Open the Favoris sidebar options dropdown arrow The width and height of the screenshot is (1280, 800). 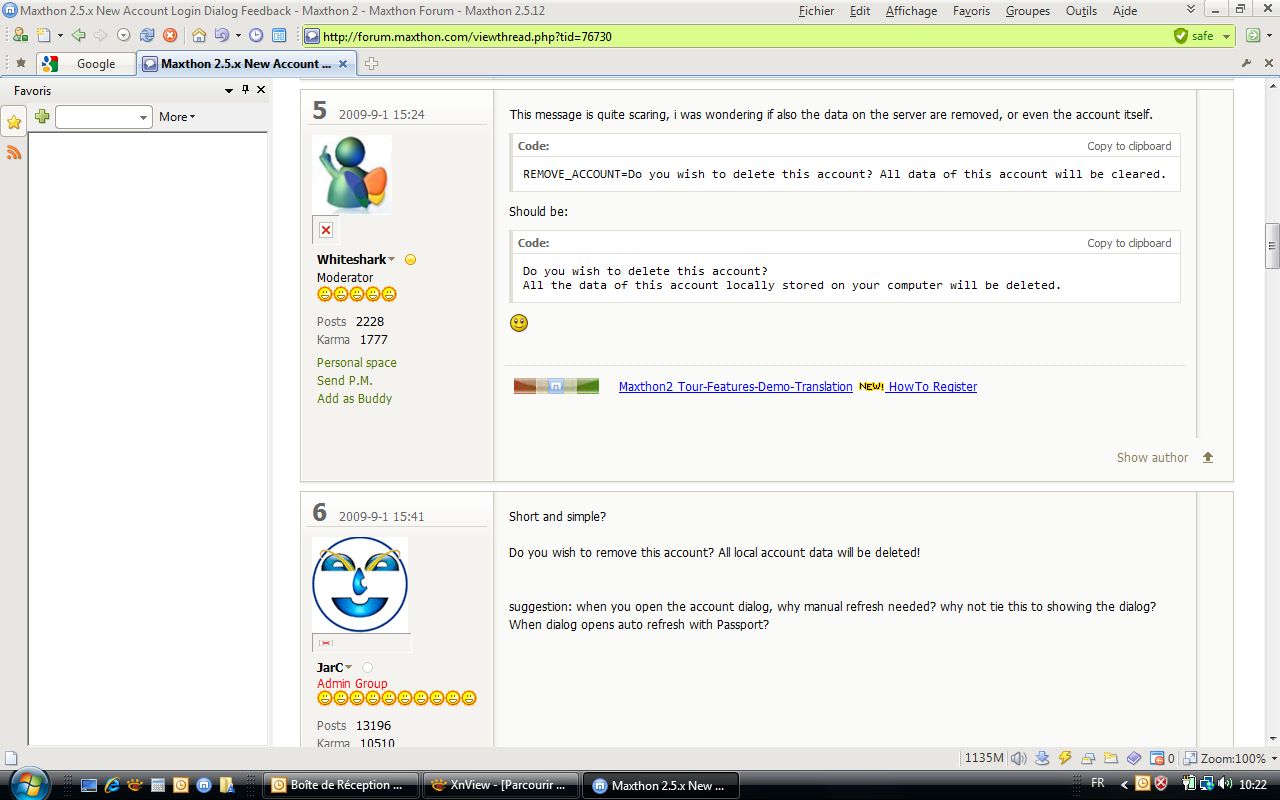[x=229, y=90]
